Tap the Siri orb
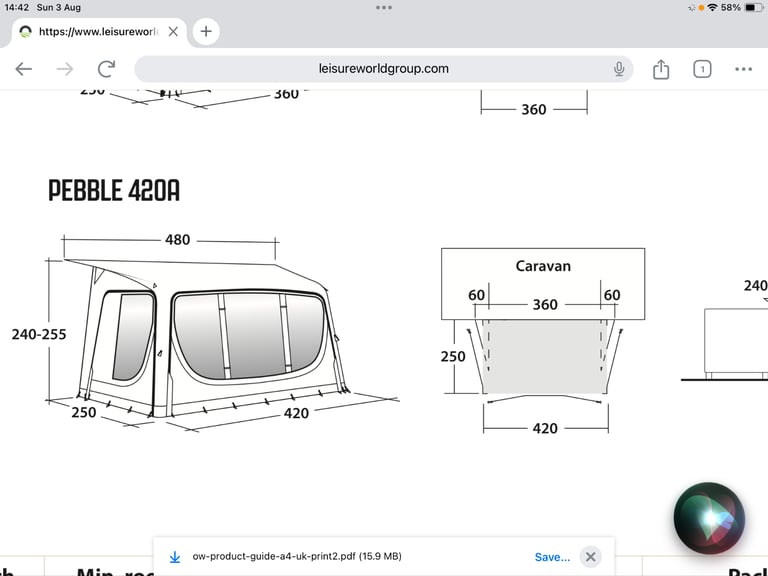The height and width of the screenshot is (576, 768). click(x=709, y=518)
